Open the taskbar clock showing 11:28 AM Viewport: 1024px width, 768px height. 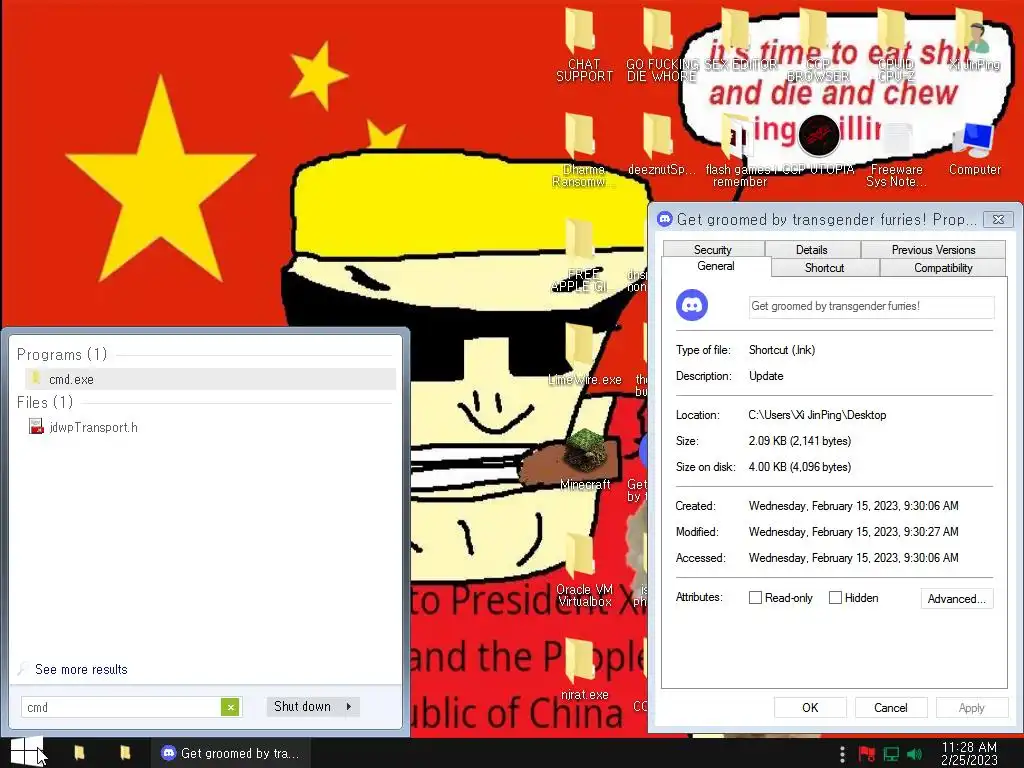click(969, 754)
